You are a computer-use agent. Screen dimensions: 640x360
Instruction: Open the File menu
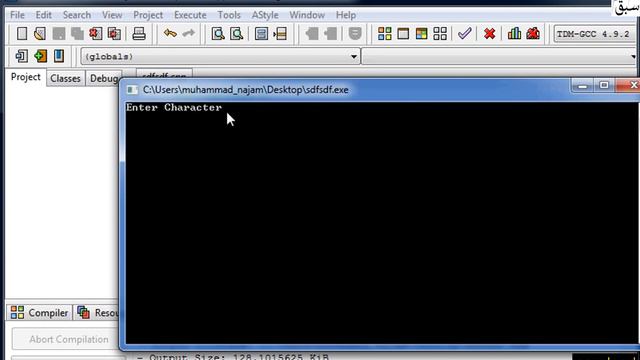point(18,15)
